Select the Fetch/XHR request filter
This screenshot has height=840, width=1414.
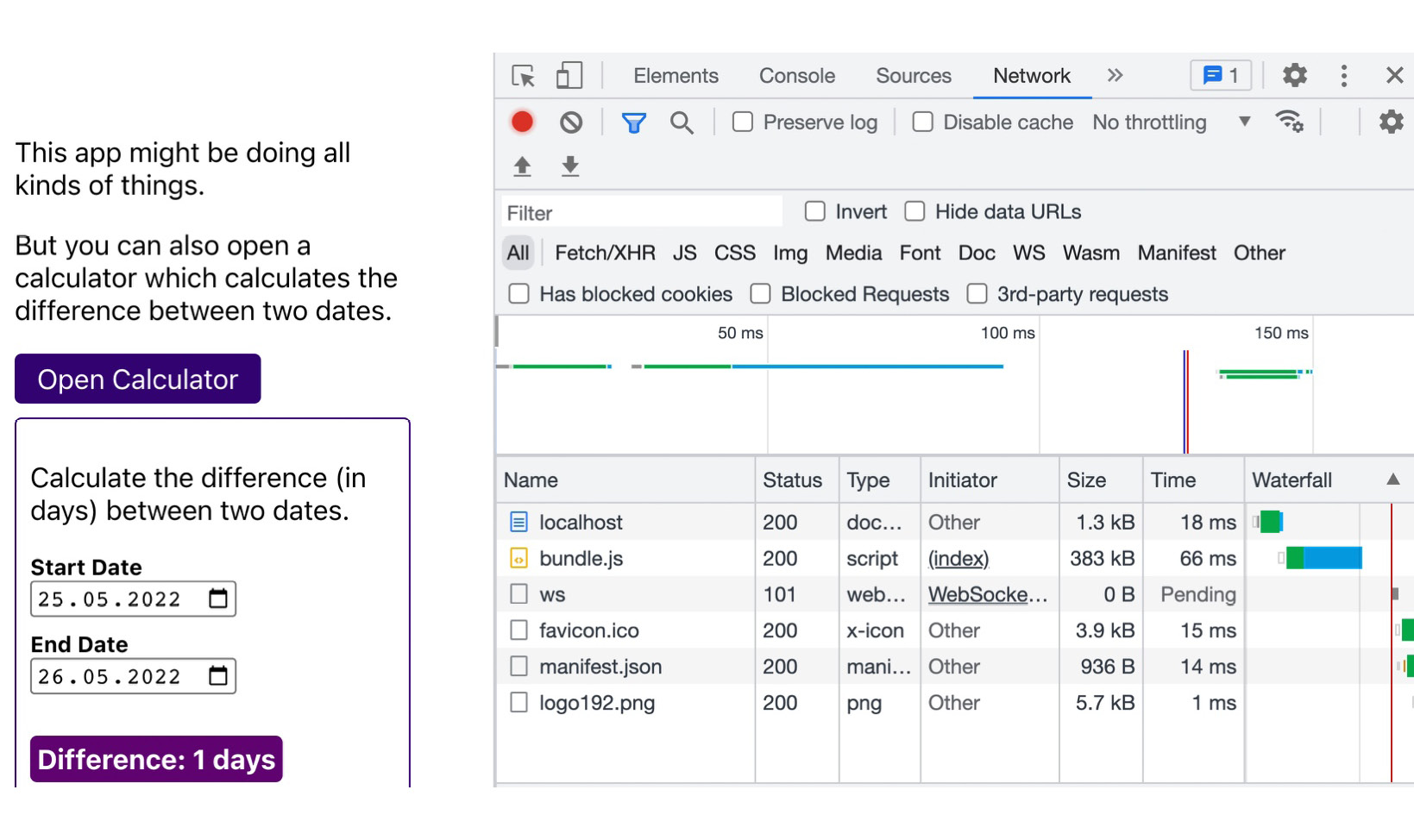pos(604,253)
